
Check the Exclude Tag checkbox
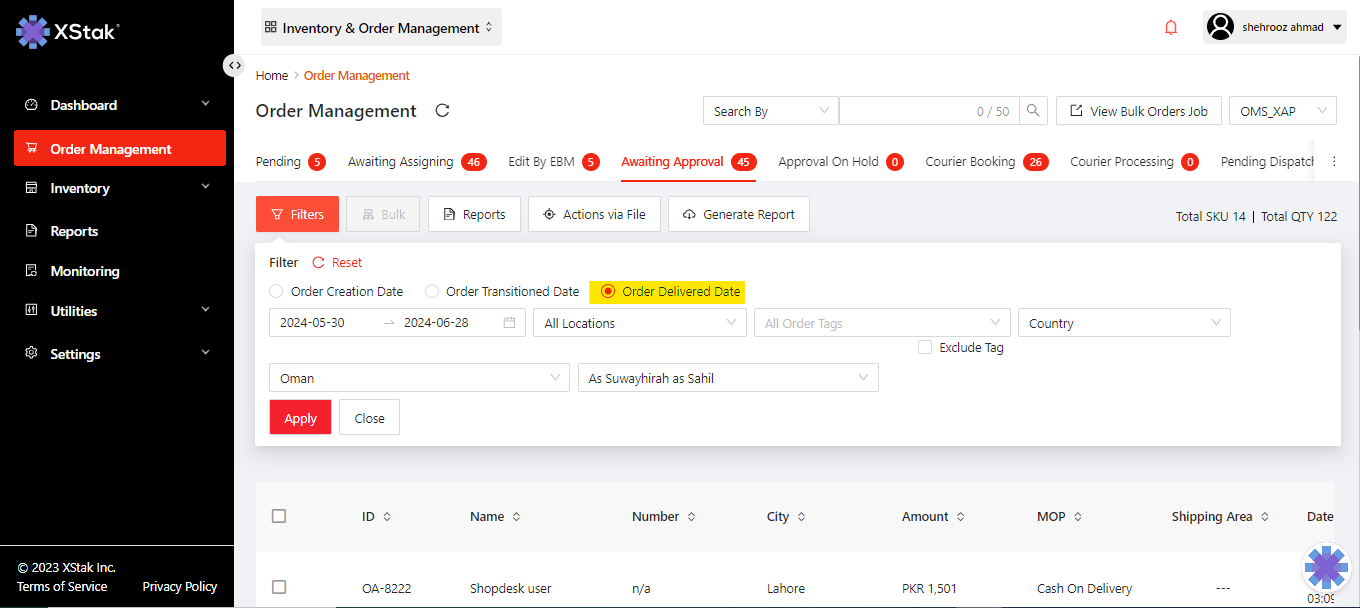925,348
